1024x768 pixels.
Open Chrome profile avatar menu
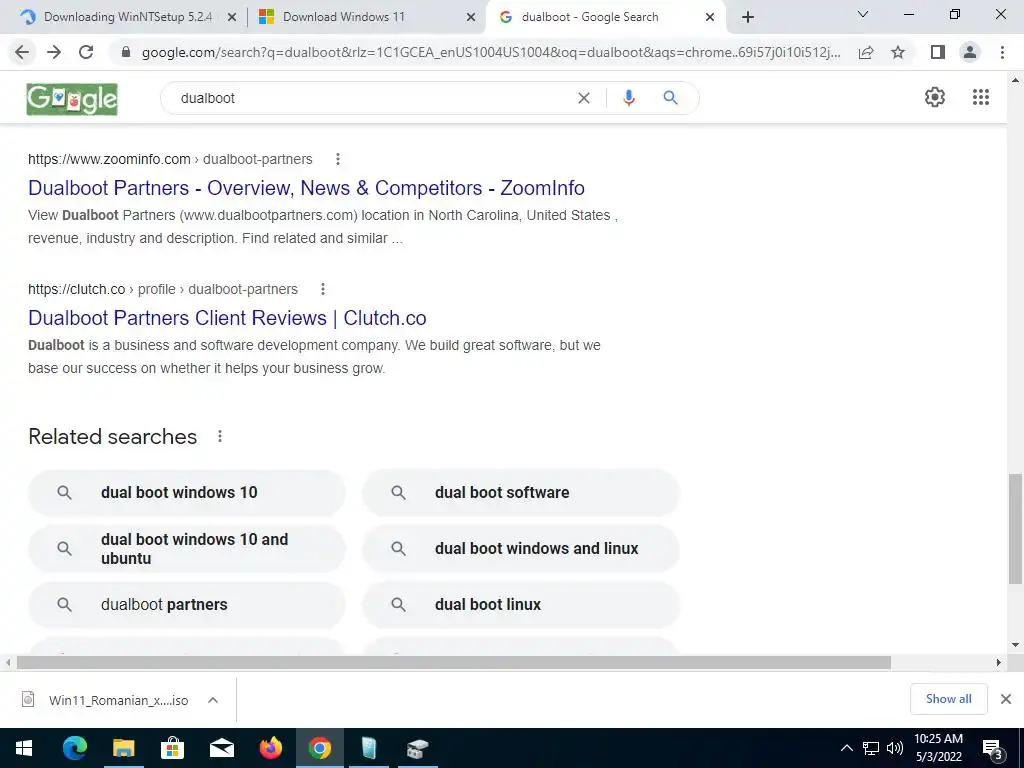tap(970, 52)
